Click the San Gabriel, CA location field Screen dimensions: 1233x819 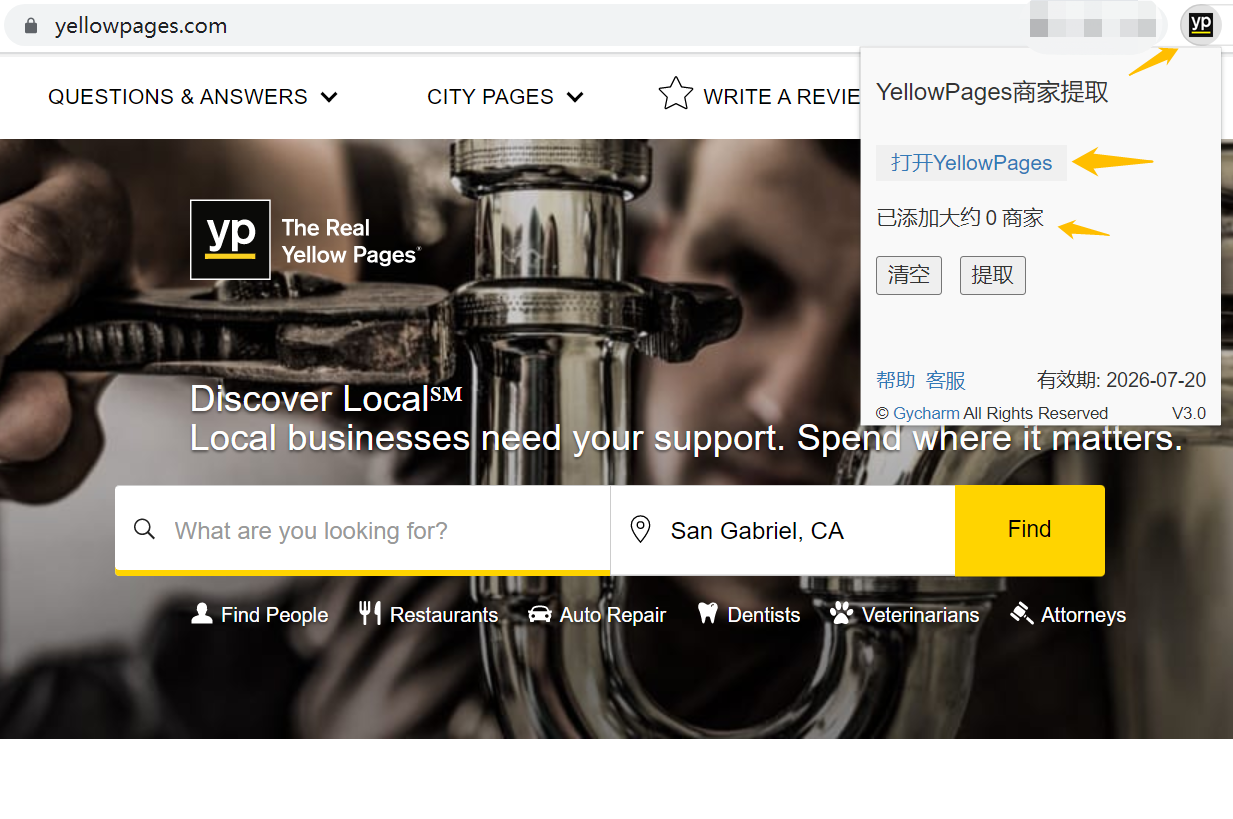(x=783, y=530)
